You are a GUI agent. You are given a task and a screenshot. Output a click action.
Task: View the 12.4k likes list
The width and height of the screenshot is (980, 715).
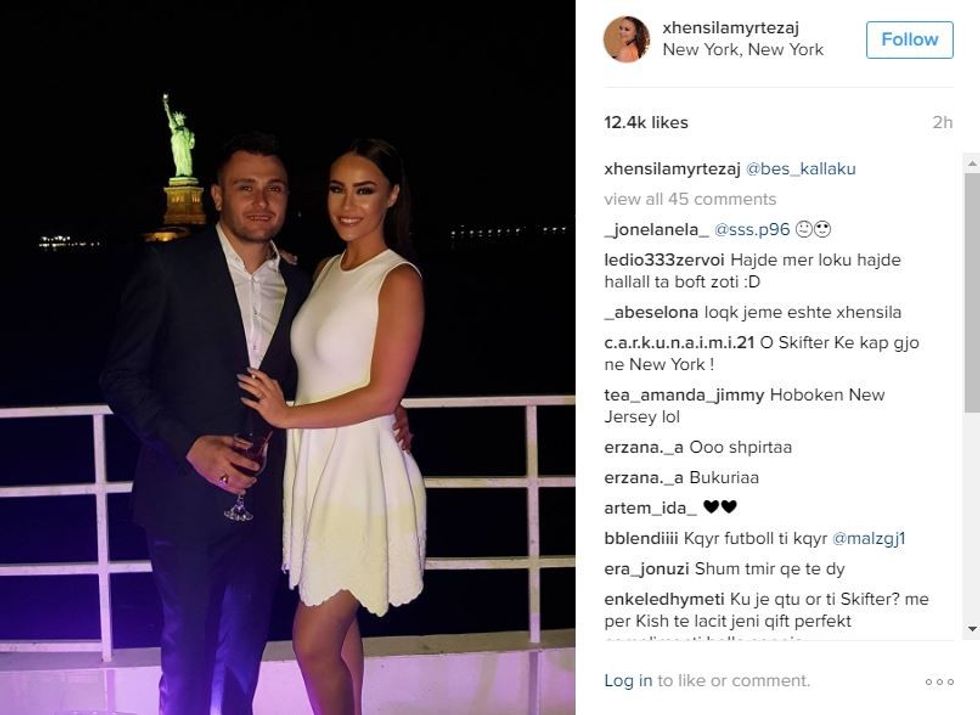(x=646, y=122)
